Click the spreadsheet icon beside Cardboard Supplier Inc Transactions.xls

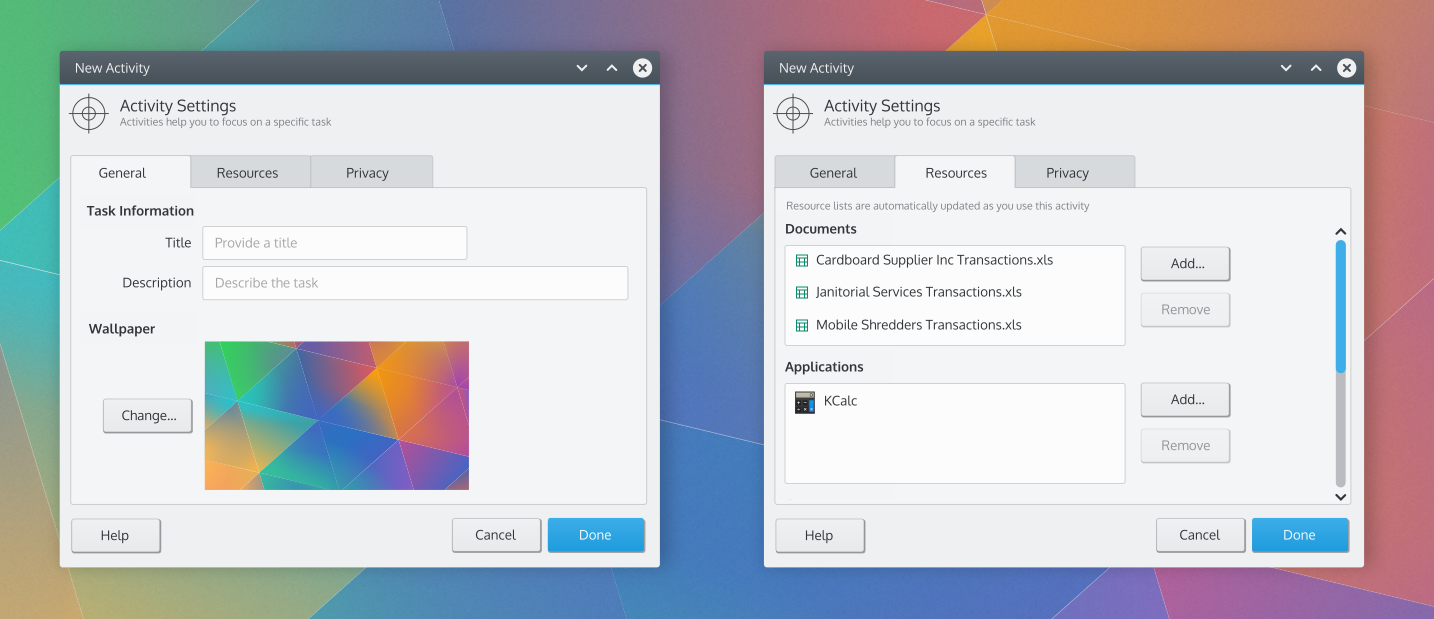[x=801, y=260]
